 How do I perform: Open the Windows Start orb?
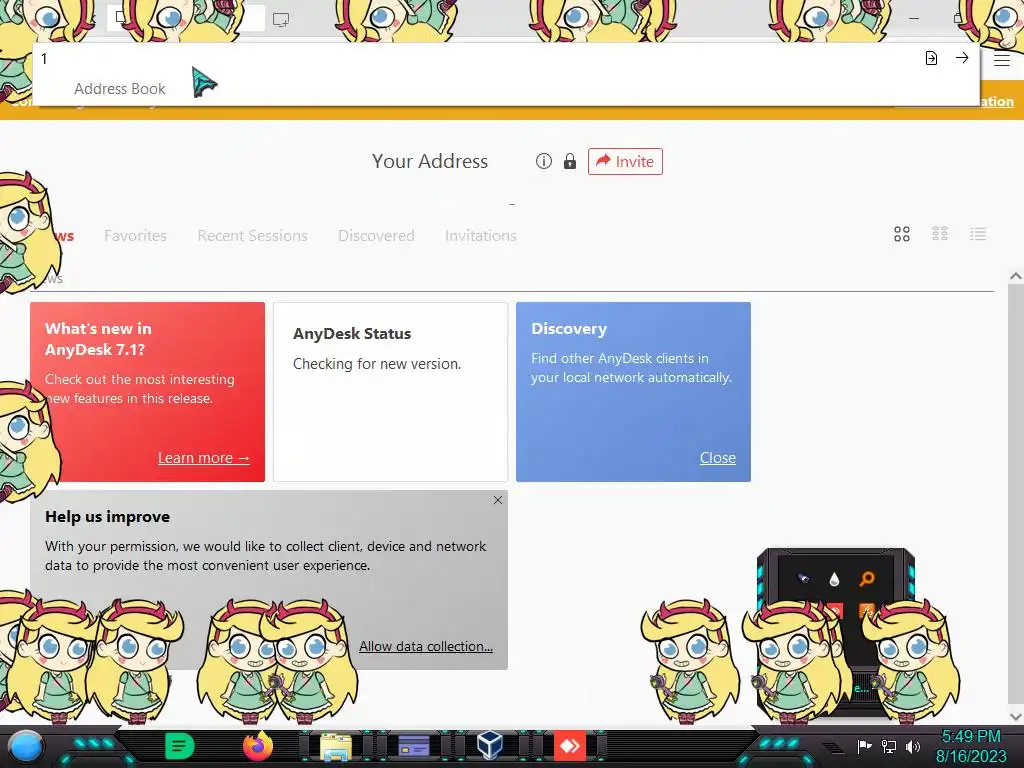[26, 747]
